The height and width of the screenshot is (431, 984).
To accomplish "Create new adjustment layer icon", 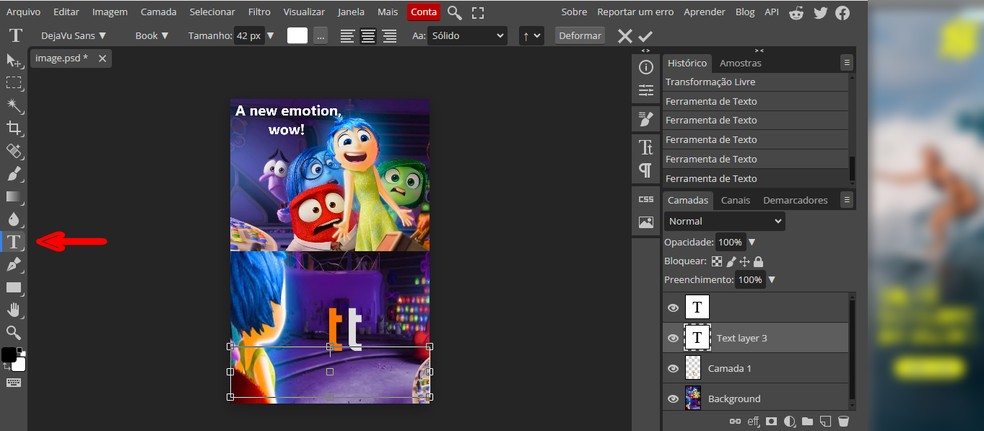I will pos(789,422).
